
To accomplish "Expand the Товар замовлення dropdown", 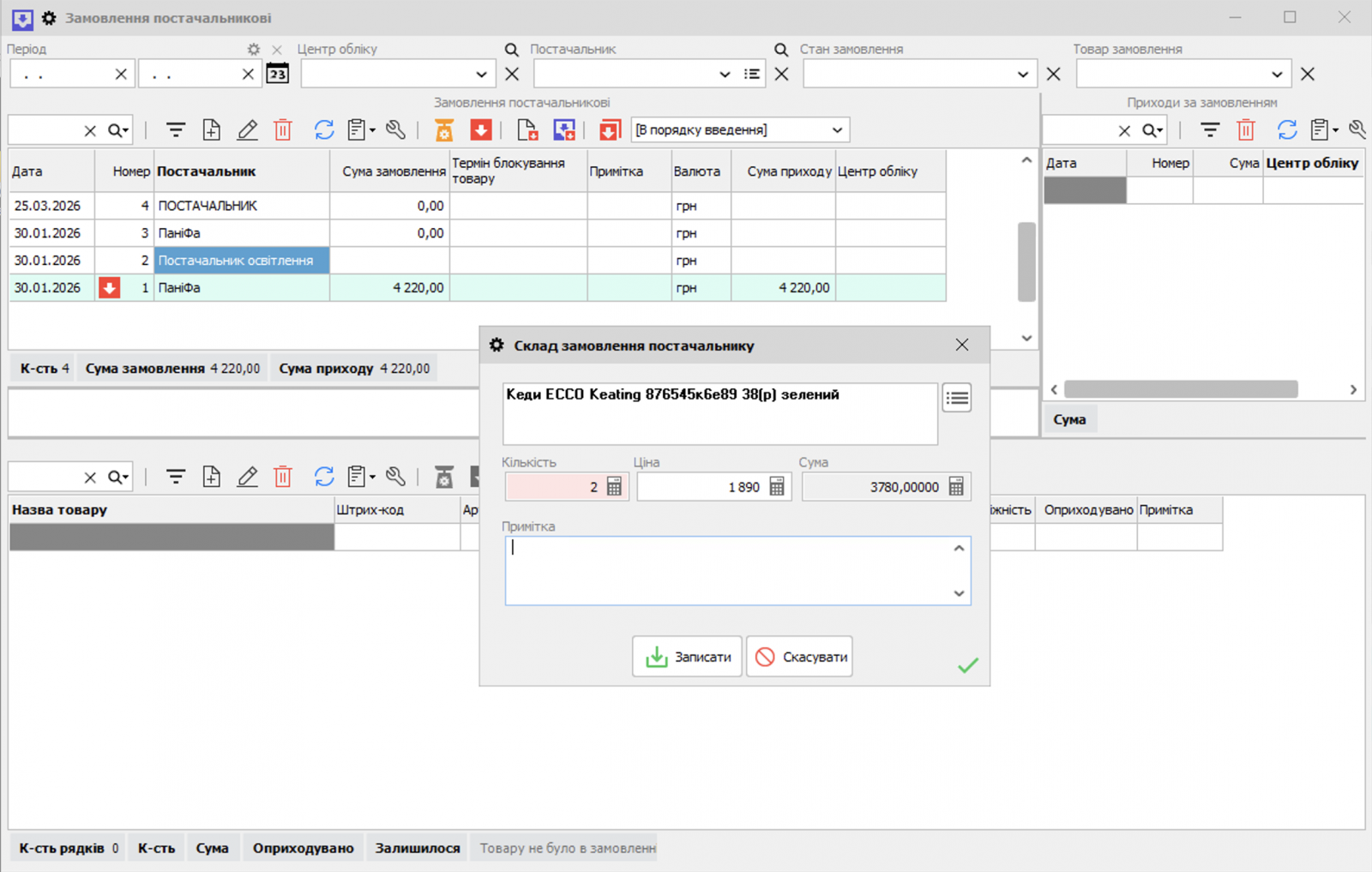I will tap(1276, 75).
